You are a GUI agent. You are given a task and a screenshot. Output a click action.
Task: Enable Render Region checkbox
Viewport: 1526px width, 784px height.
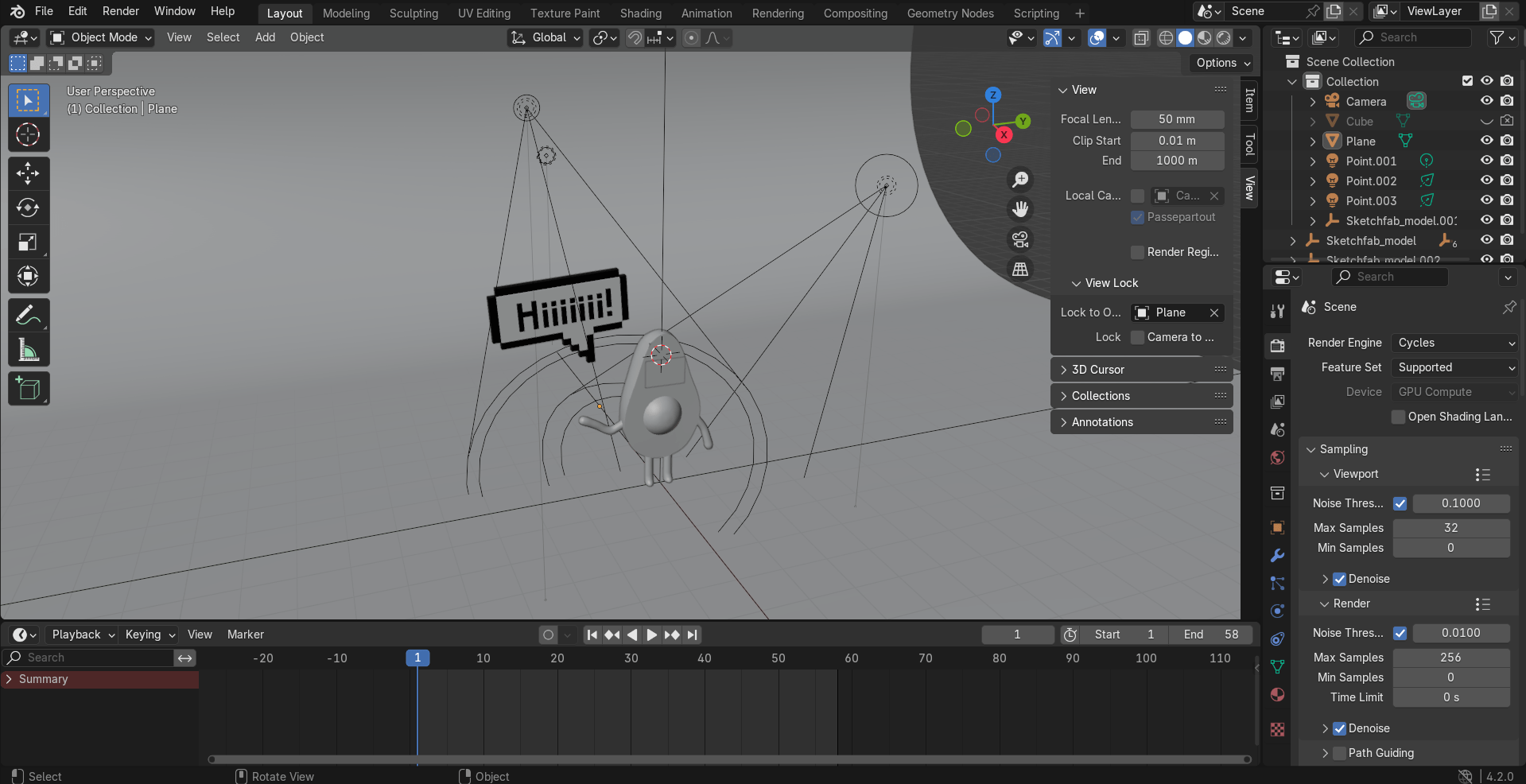tap(1138, 252)
